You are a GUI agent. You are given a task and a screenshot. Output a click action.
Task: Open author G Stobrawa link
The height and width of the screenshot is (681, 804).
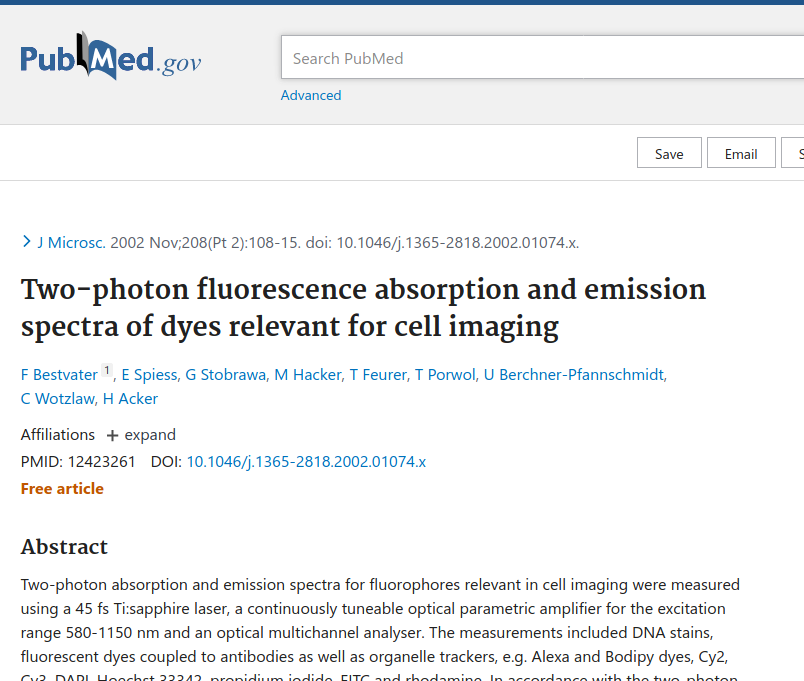tap(226, 375)
